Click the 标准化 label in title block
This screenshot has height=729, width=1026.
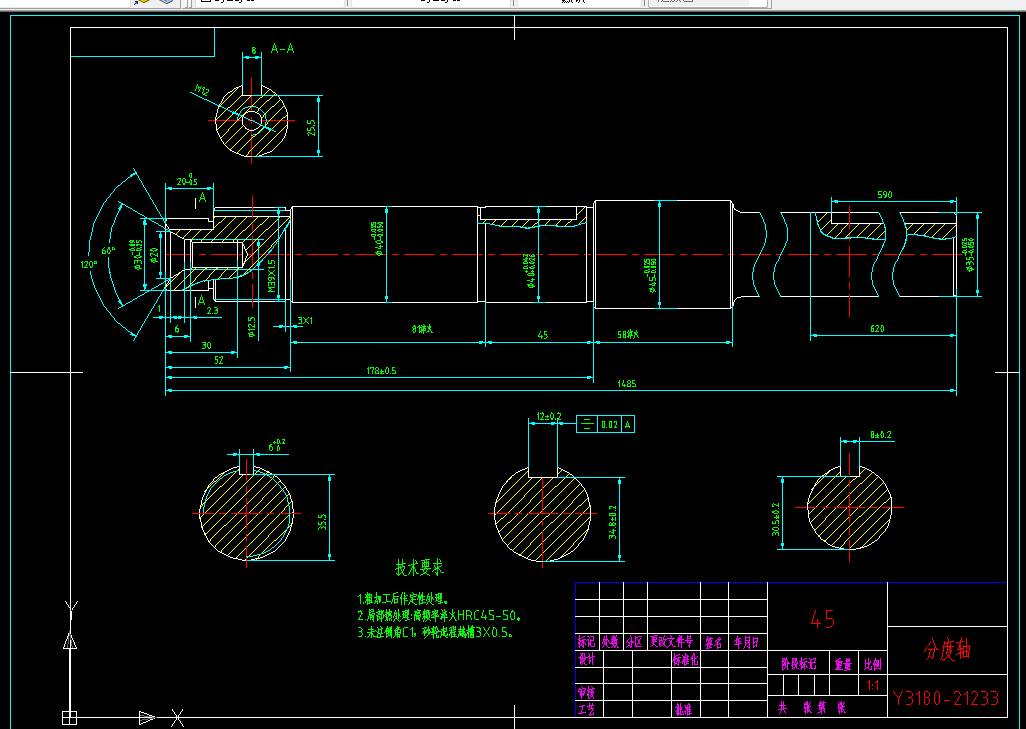685,660
